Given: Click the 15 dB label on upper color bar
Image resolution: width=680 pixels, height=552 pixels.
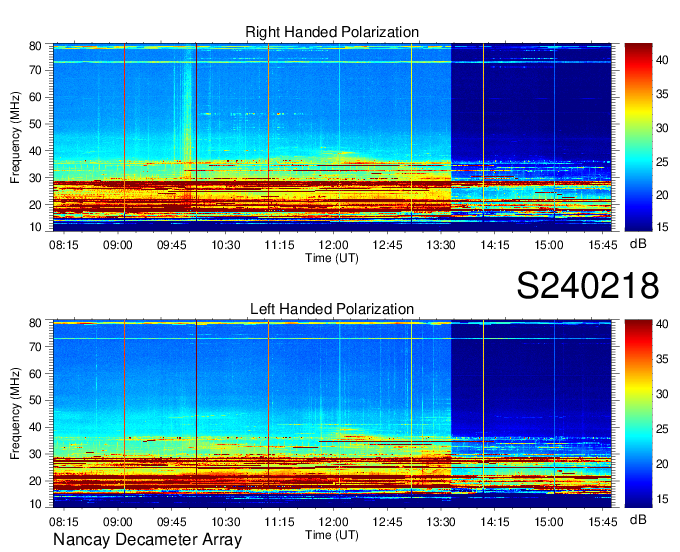Looking at the screenshot, I should 662,226.
